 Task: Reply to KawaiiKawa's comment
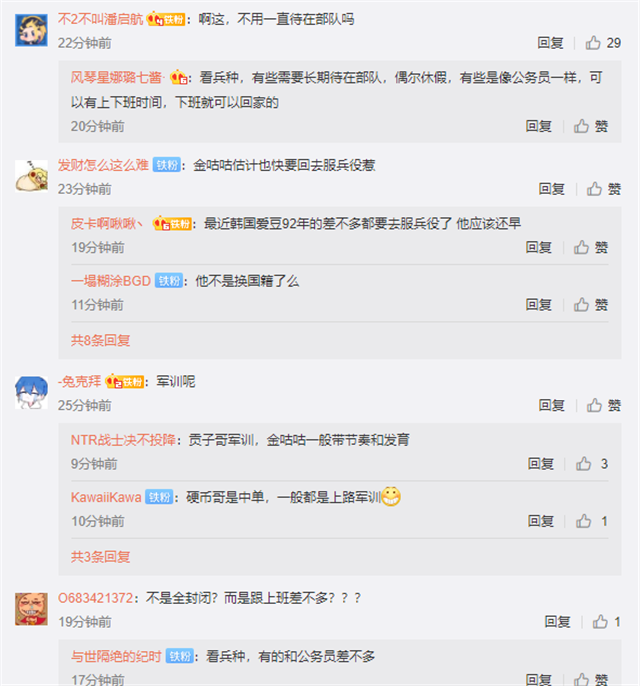541,521
